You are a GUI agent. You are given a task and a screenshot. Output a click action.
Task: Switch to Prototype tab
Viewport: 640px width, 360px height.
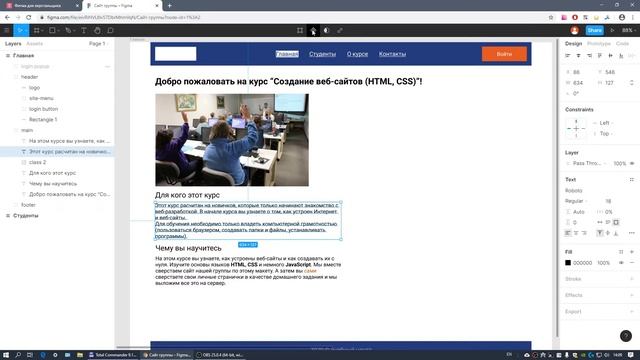coord(598,44)
